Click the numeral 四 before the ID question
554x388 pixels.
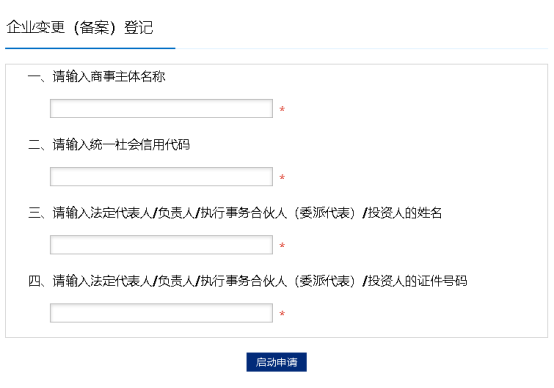(x=34, y=281)
